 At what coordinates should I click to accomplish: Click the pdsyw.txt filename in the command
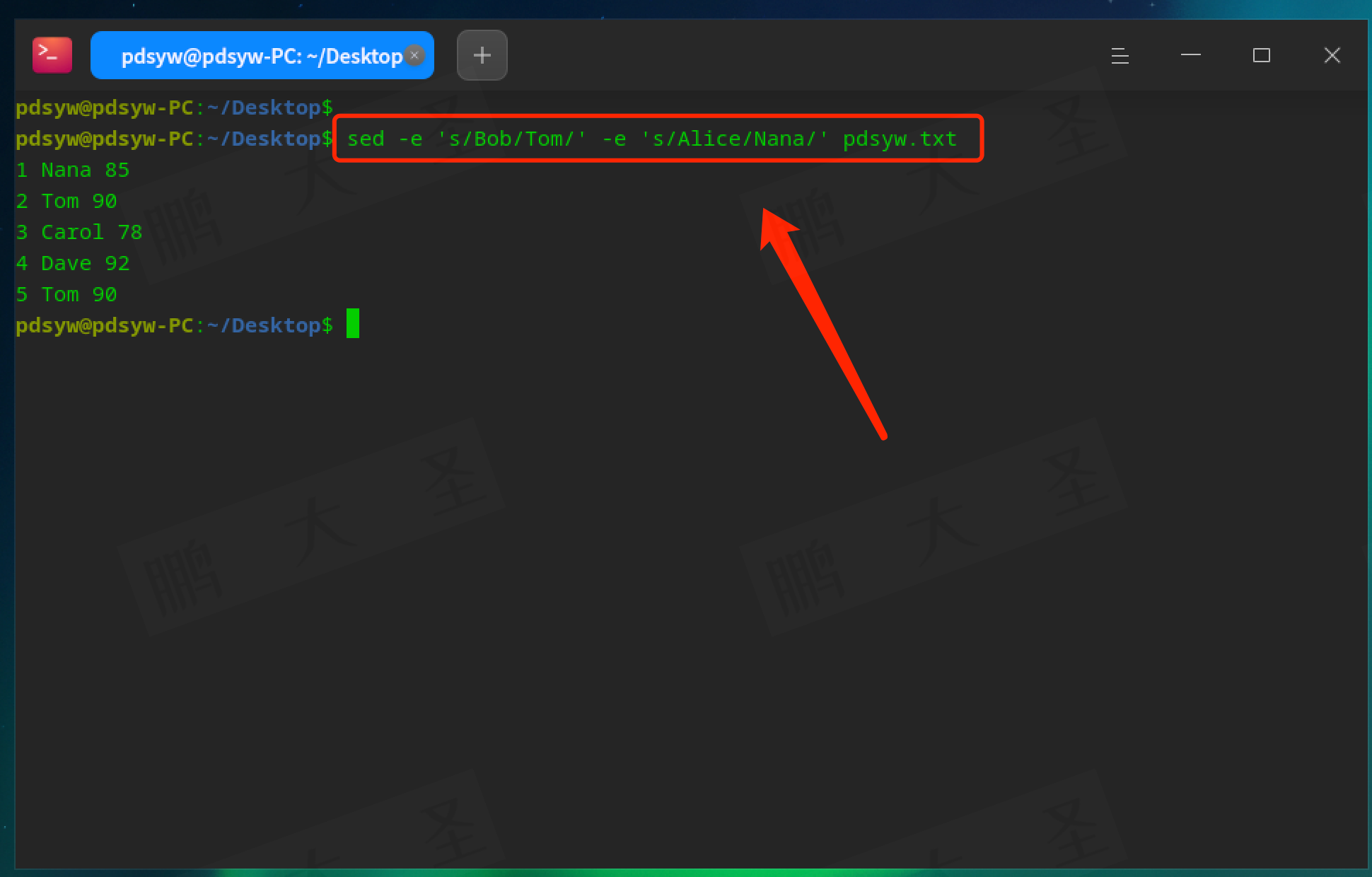(900, 139)
